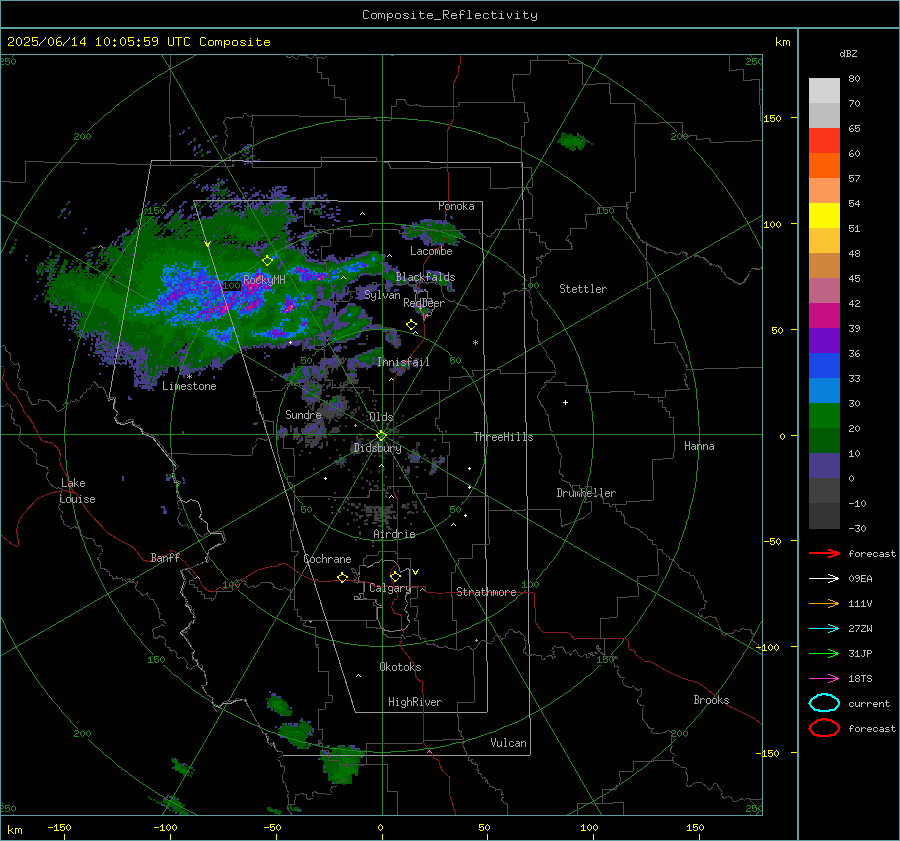Click the red forecast arrow in legend
Image resolution: width=900 pixels, height=841 pixels.
pyautogui.click(x=824, y=553)
